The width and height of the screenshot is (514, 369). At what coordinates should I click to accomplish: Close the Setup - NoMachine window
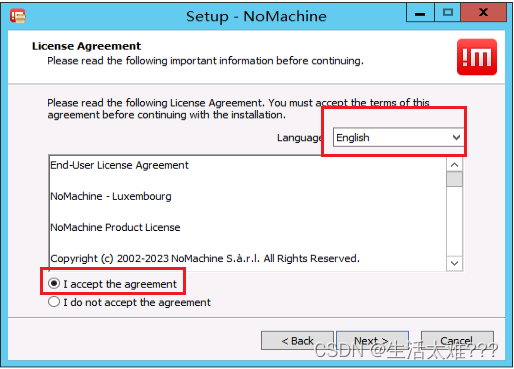click(x=483, y=13)
